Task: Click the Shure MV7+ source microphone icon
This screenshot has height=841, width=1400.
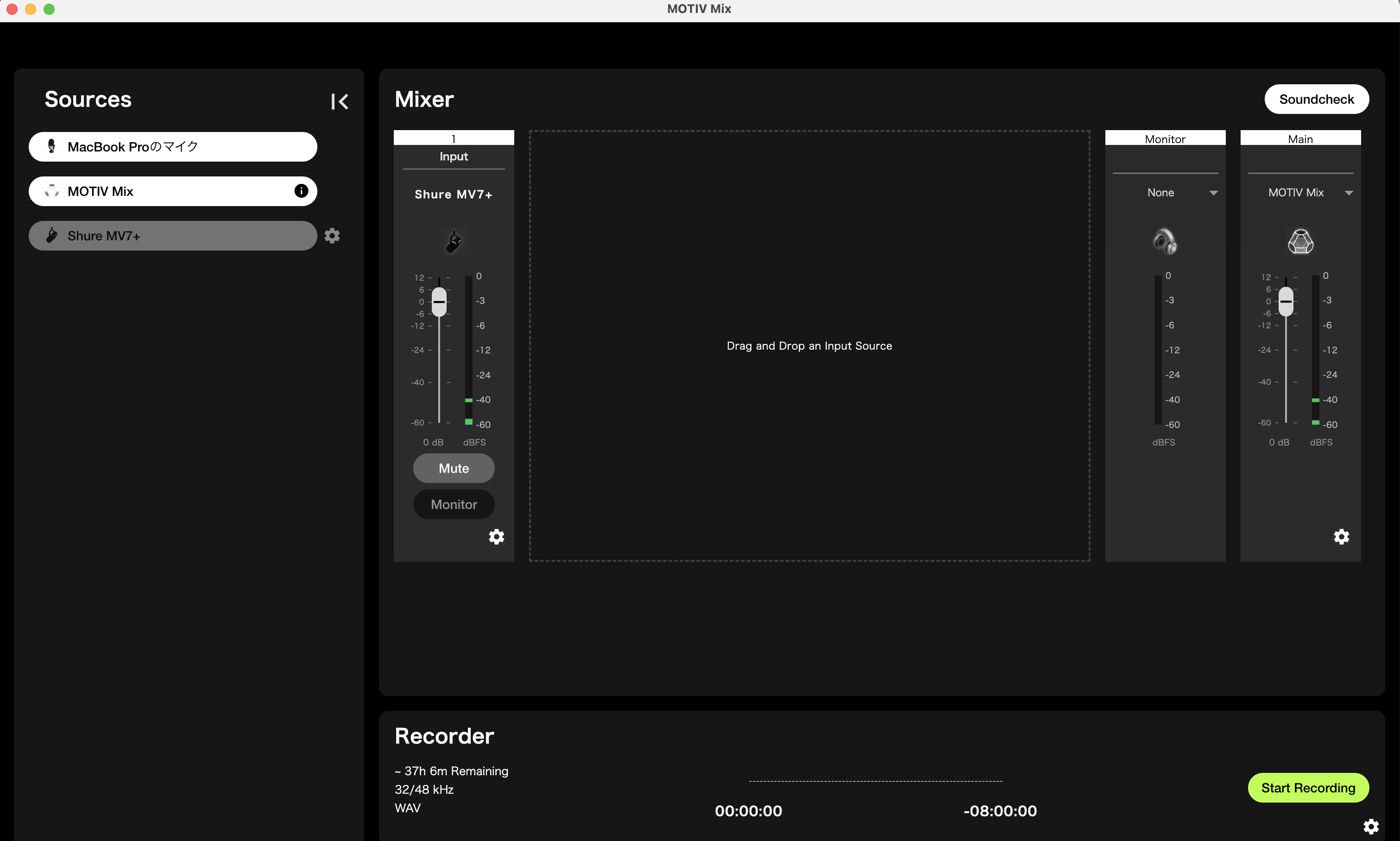Action: click(x=51, y=235)
